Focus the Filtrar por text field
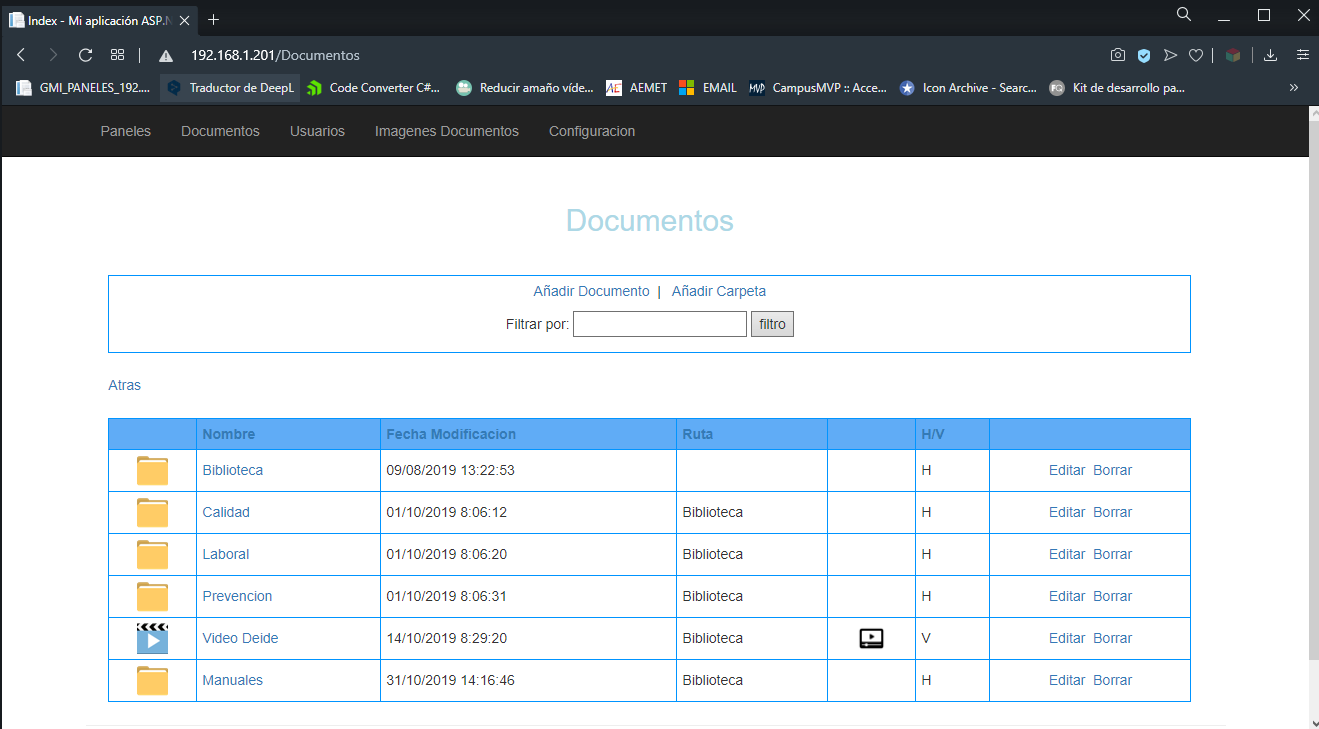Image resolution: width=1319 pixels, height=729 pixels. tap(659, 324)
